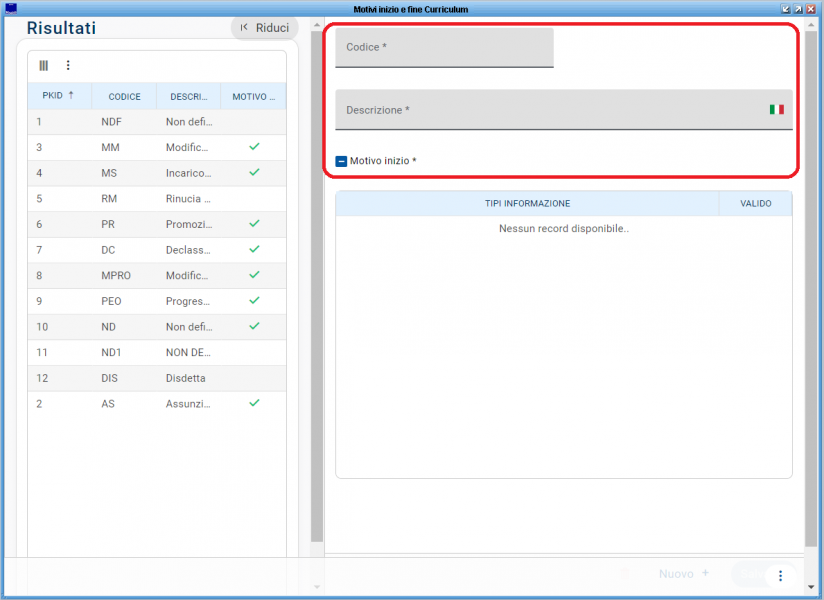Select the row with code RM
Viewport: 824px width, 600px height.
157,199
